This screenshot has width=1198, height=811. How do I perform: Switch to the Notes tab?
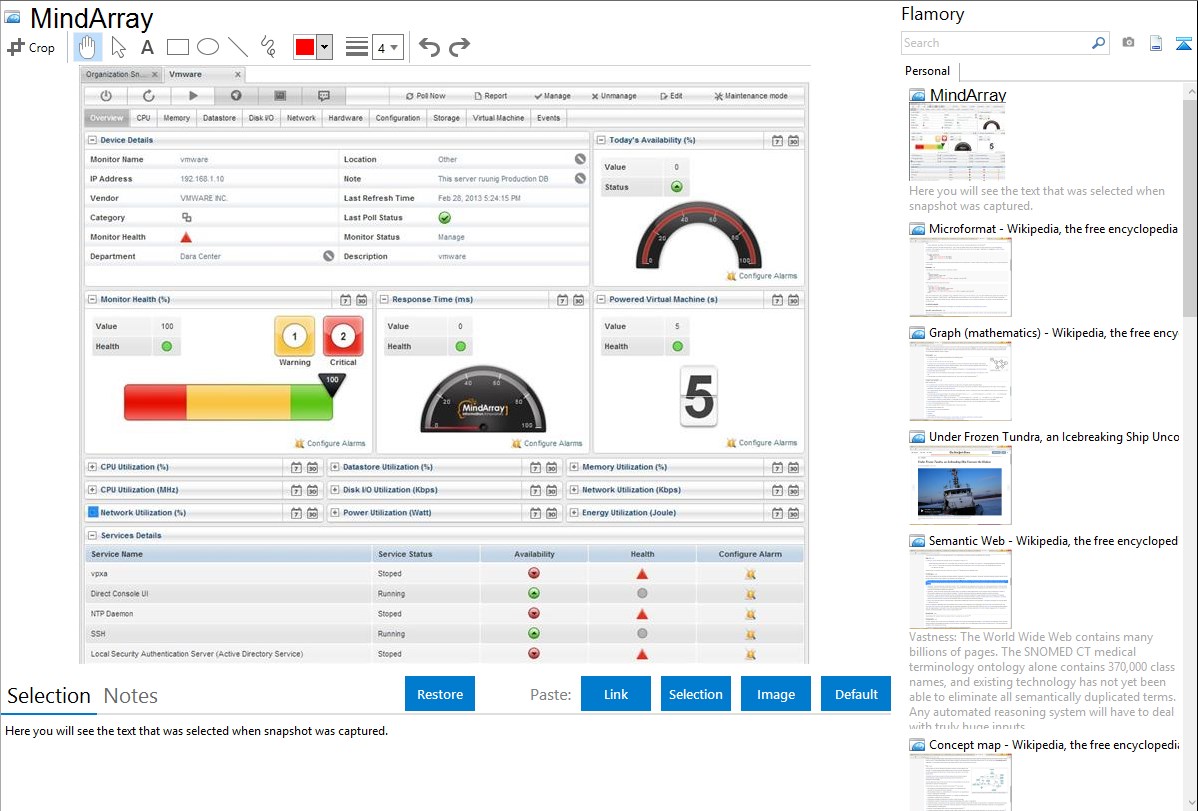click(131, 696)
